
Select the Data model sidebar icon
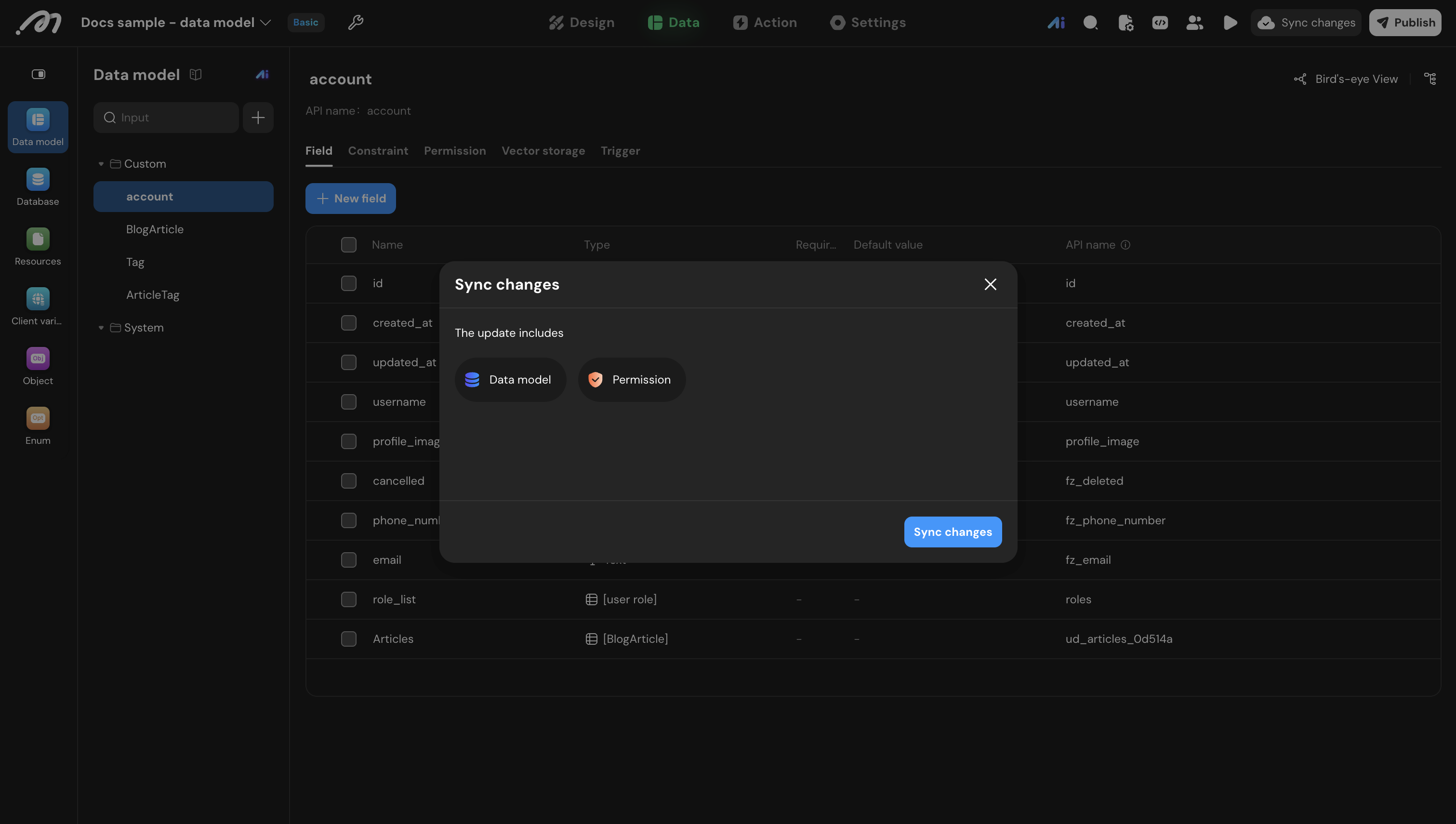coord(38,127)
